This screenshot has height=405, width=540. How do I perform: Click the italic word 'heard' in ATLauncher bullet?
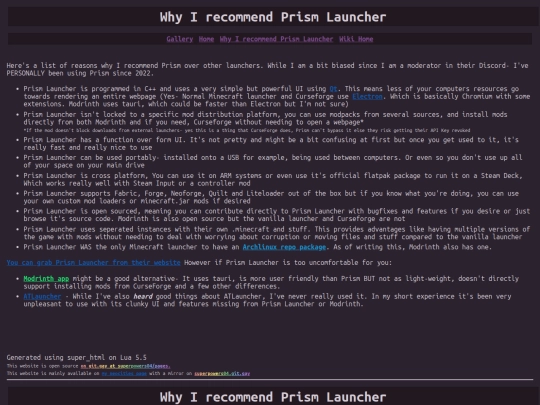coord(143,296)
